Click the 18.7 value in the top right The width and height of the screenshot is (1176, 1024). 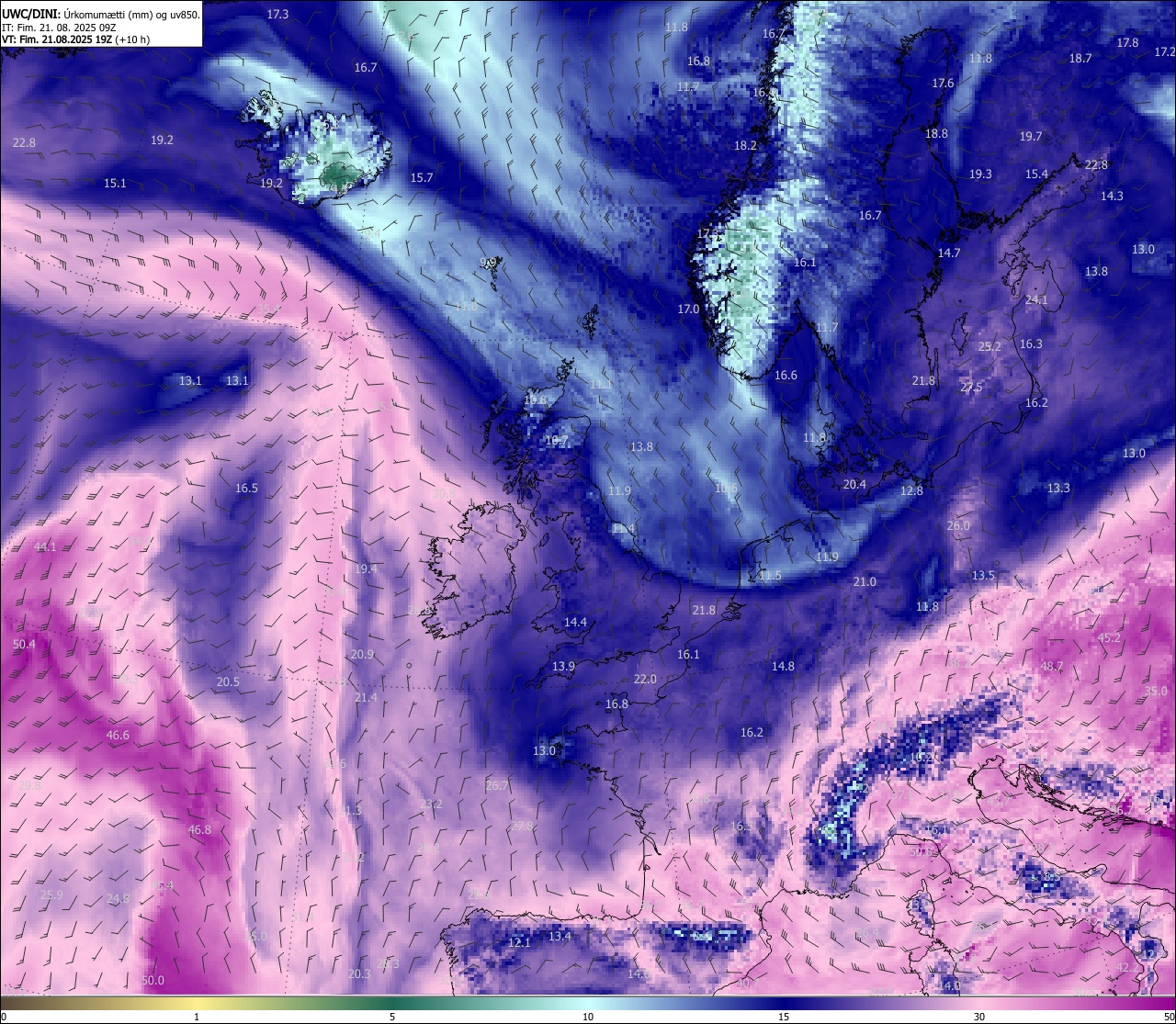[1080, 59]
